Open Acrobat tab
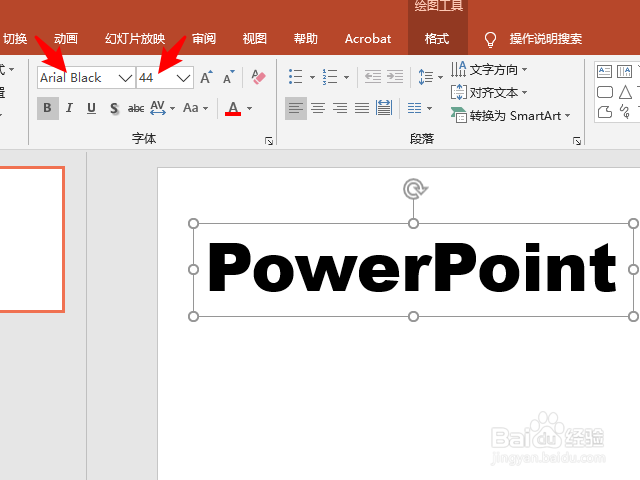The image size is (640, 480). [368, 39]
